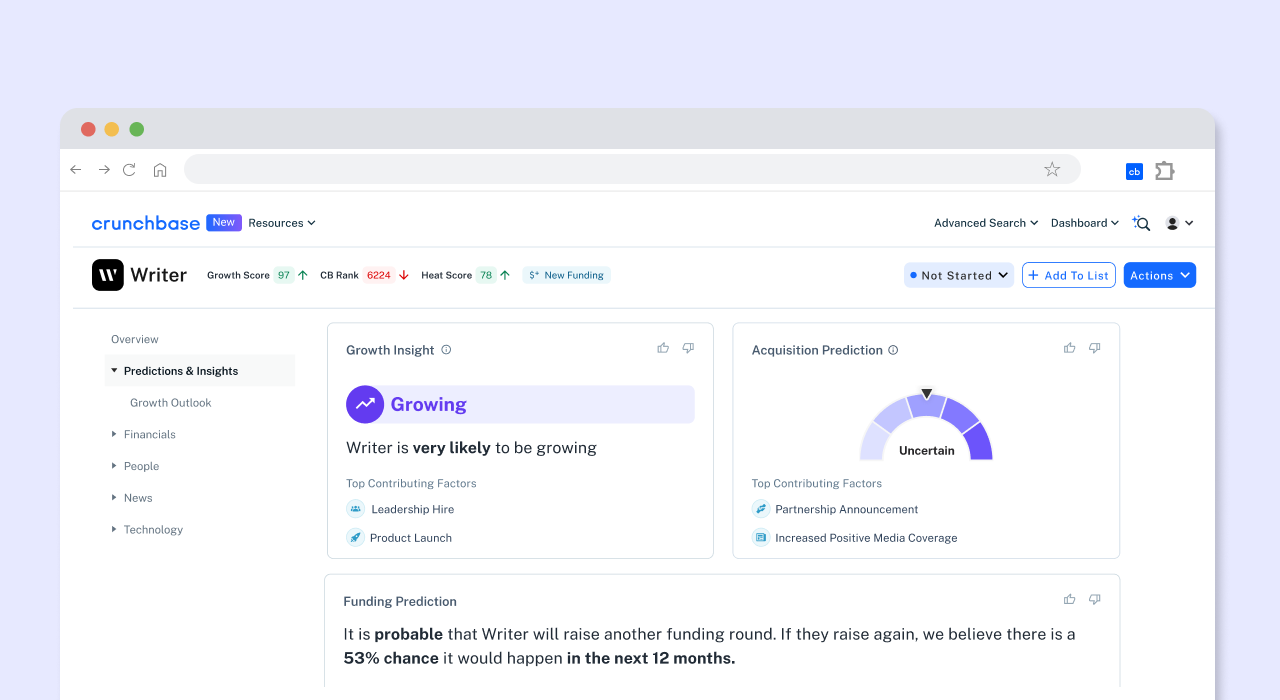Open the Advanced Search dropdown
The height and width of the screenshot is (700, 1280).
[986, 223]
